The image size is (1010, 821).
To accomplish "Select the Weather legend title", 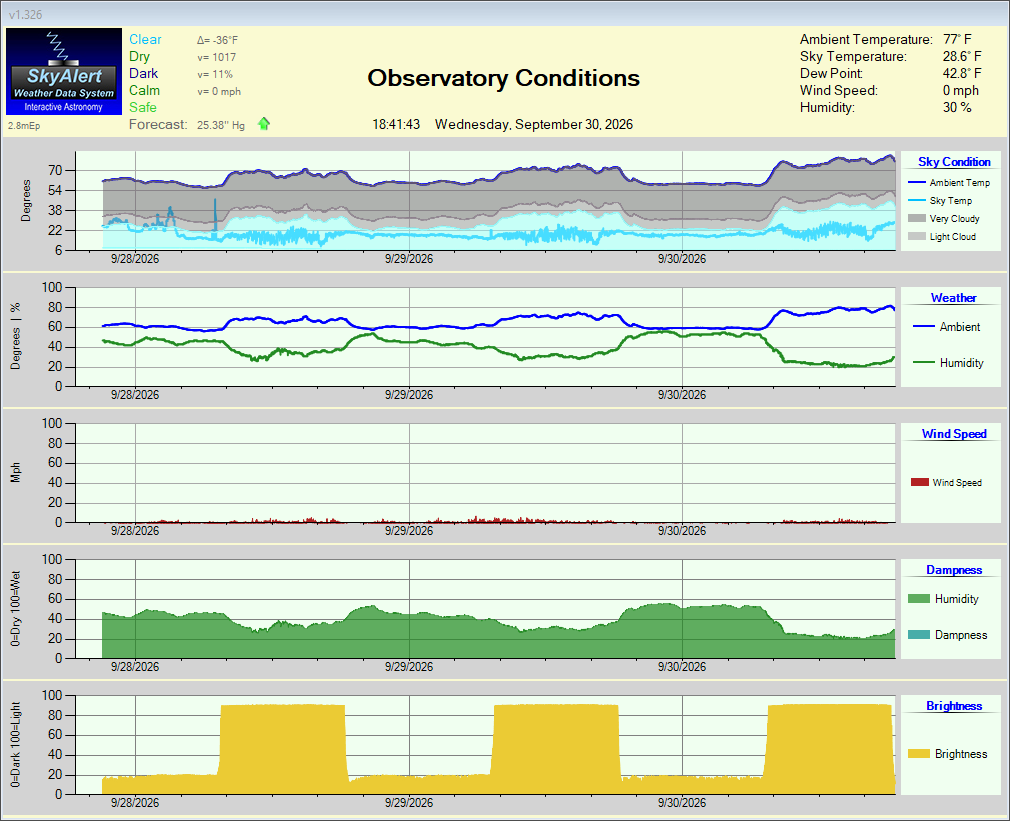I will coord(953,297).
